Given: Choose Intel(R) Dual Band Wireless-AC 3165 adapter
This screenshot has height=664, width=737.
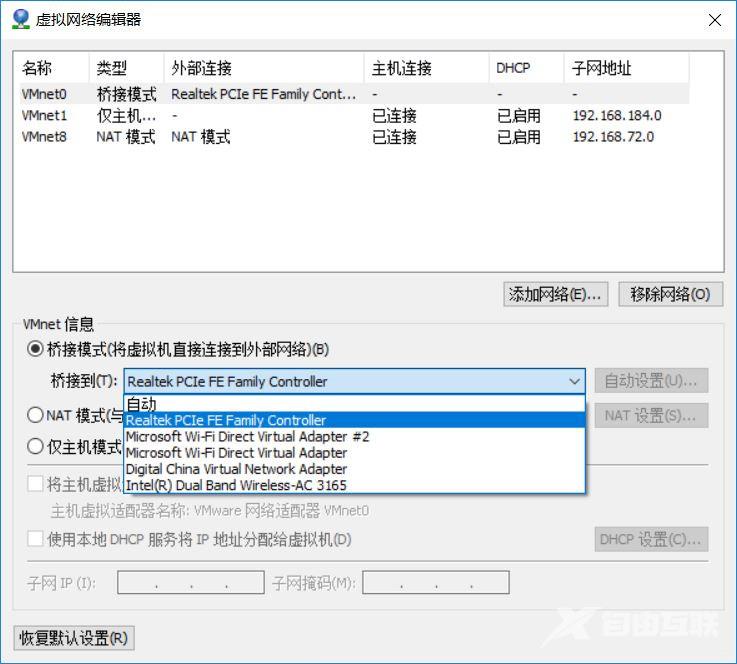Looking at the screenshot, I should pos(236,485).
